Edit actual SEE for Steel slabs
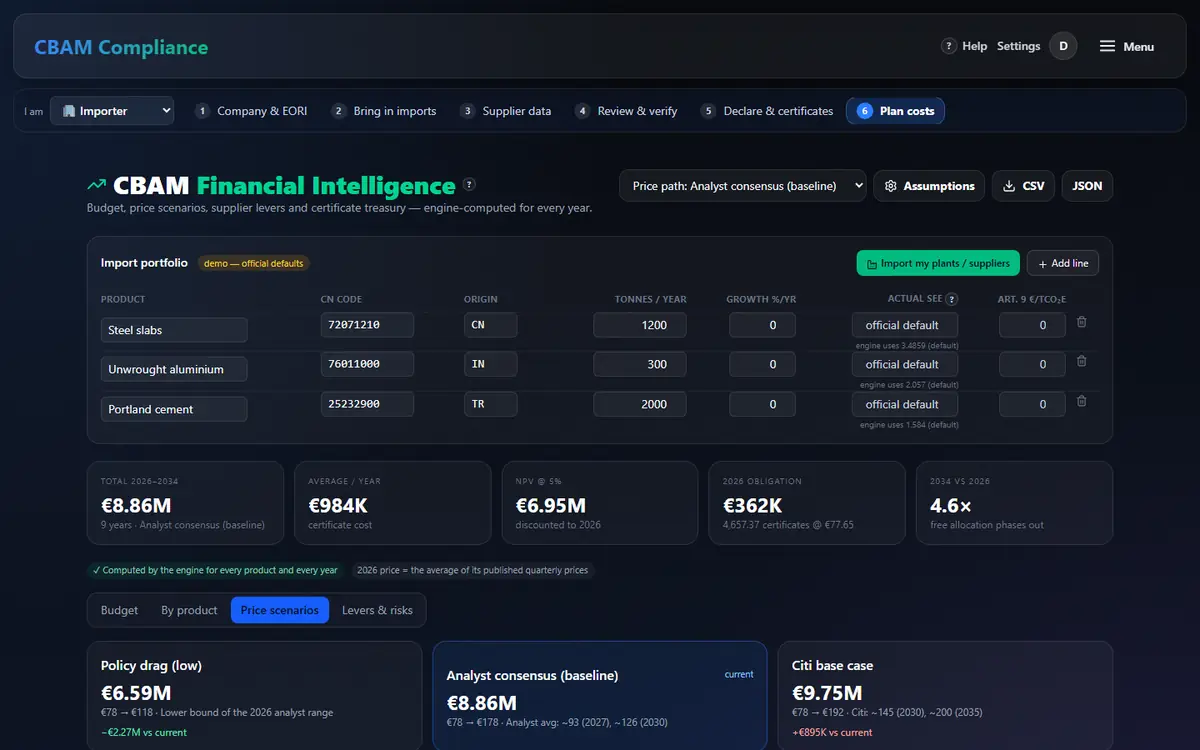The image size is (1200, 750). tap(905, 325)
